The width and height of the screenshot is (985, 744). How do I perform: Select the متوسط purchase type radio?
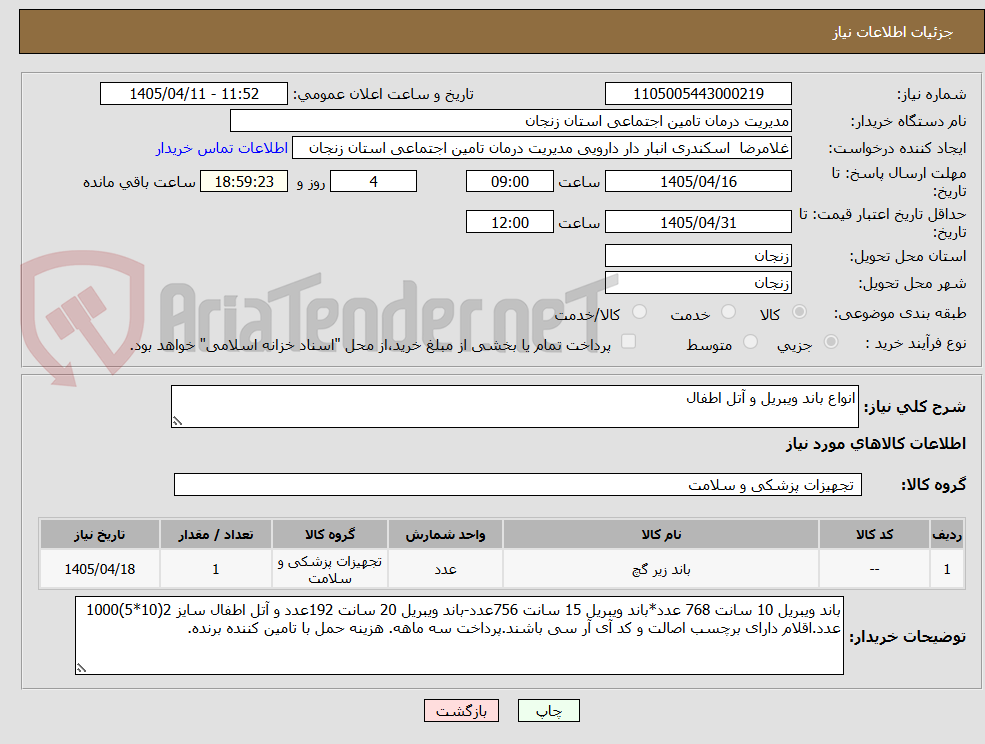(750, 342)
